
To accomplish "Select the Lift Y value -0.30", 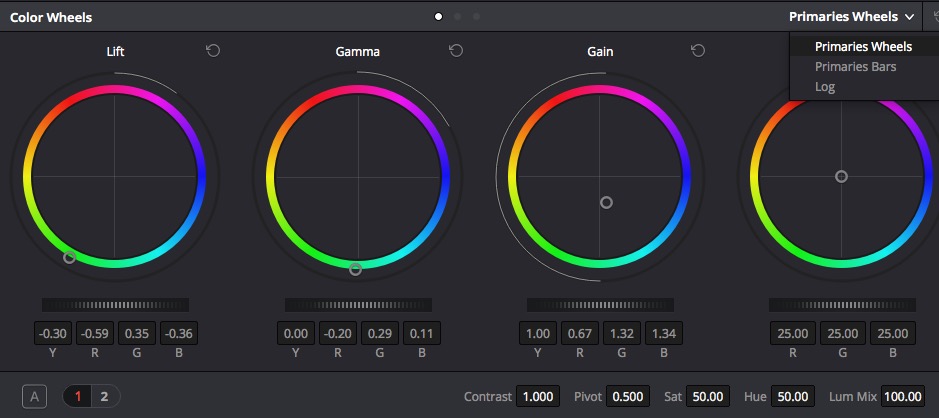I will click(x=53, y=333).
